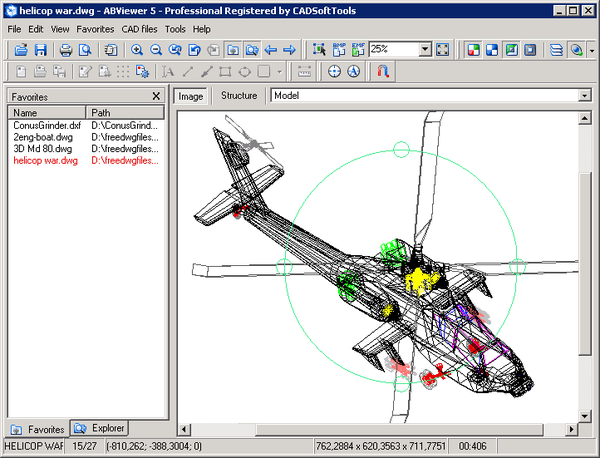
Task: Switch to the Structure tab
Action: [x=238, y=96]
